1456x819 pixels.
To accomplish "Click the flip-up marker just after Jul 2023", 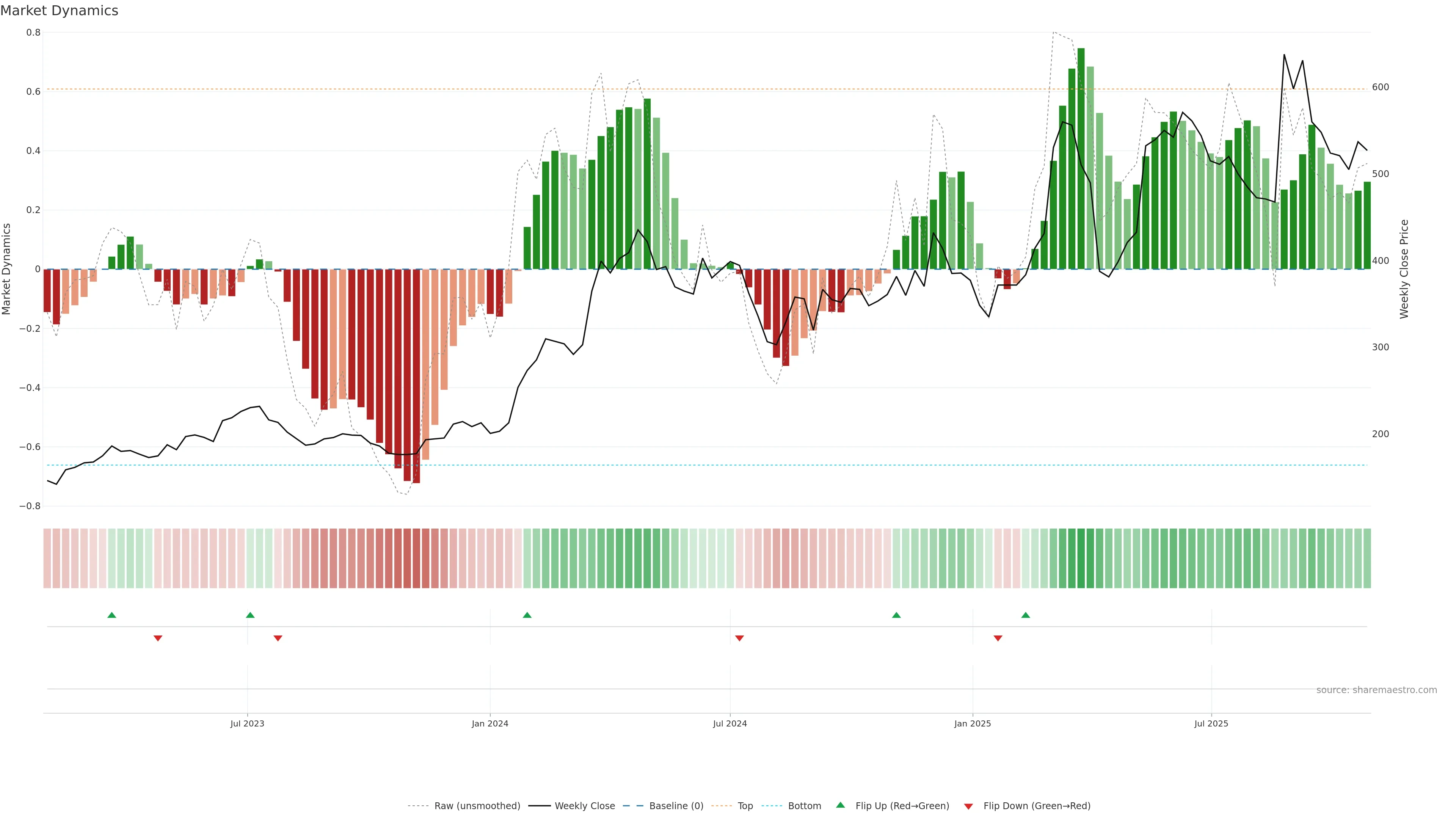I will point(250,615).
